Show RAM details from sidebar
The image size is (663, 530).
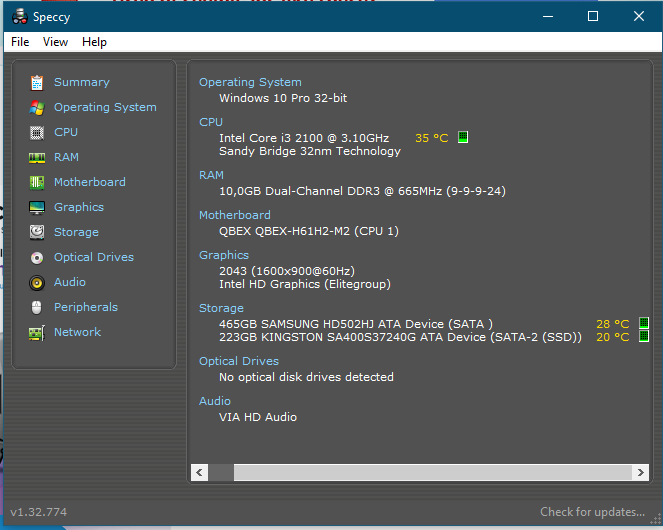click(x=66, y=157)
